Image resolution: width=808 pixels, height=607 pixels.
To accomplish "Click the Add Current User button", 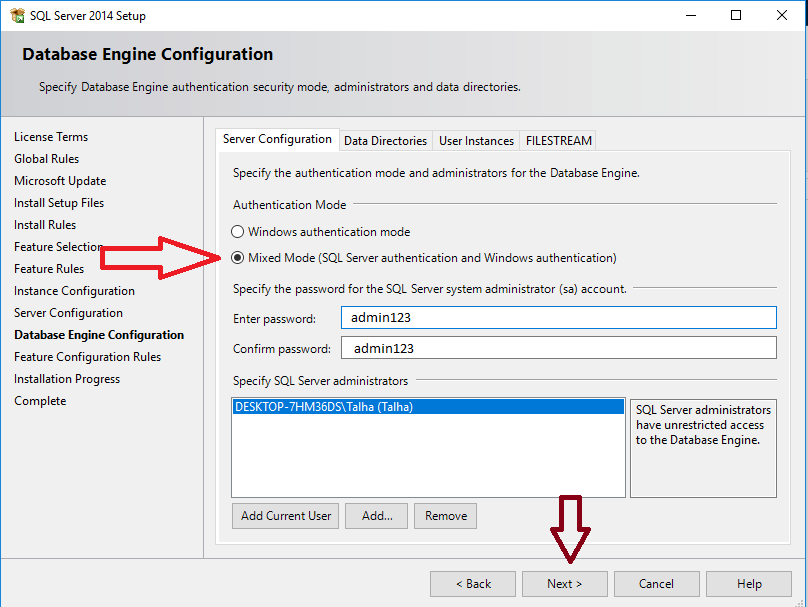I will 285,516.
